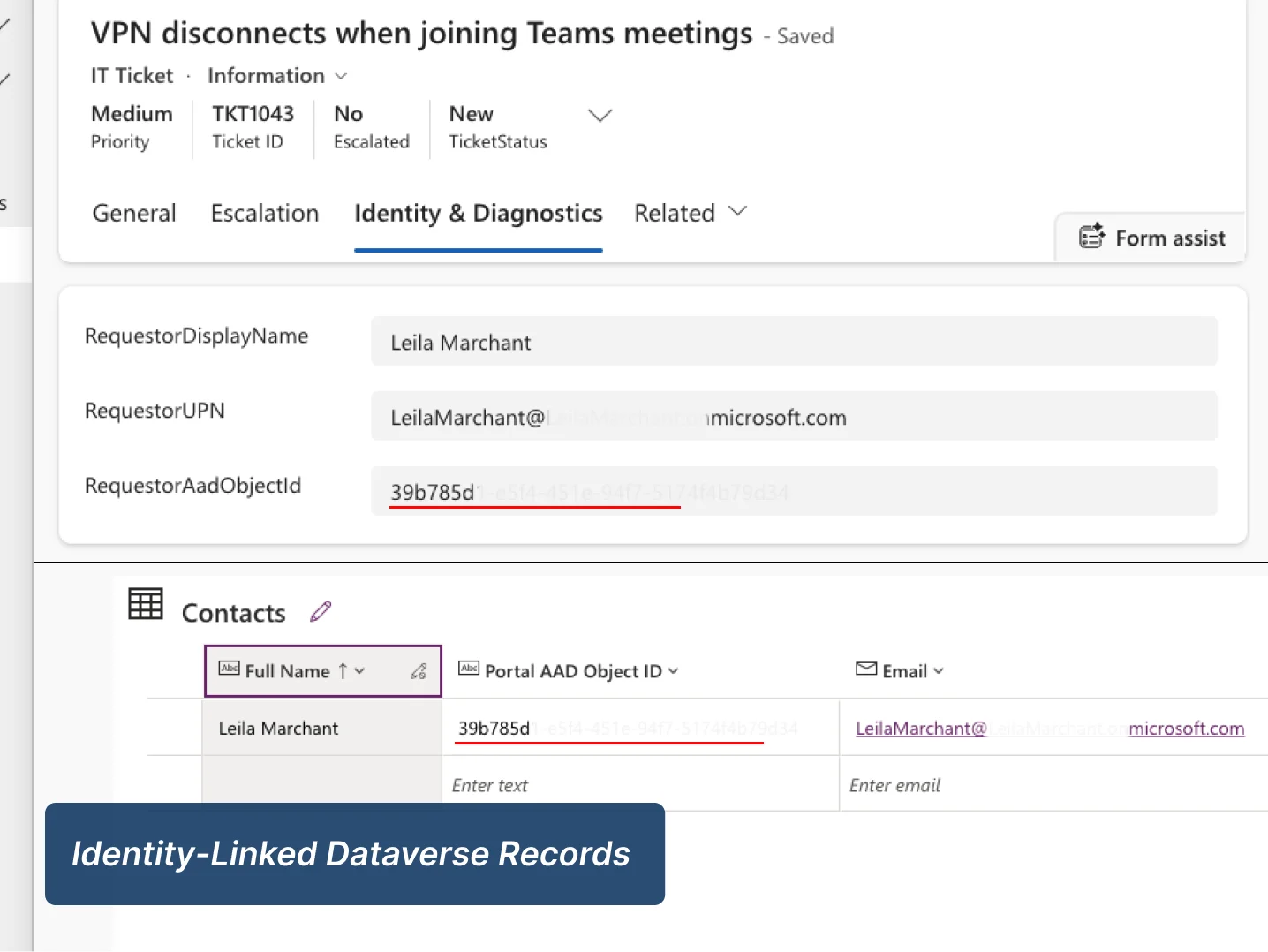This screenshot has height=952, width=1268.
Task: Switch to the Escalation tab
Action: pyautogui.click(x=265, y=214)
